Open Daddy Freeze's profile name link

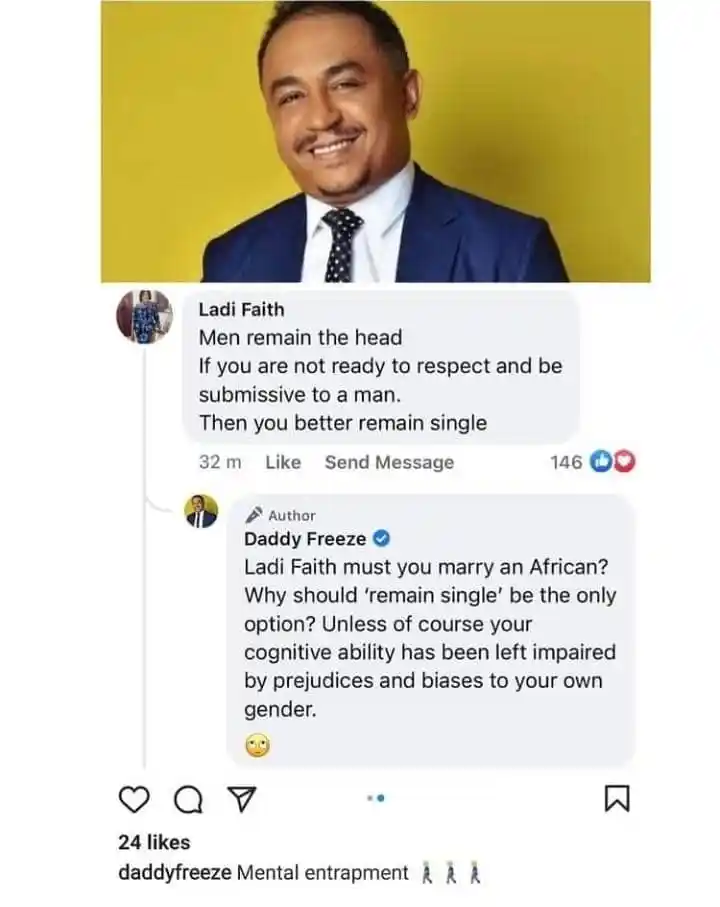[x=305, y=540]
